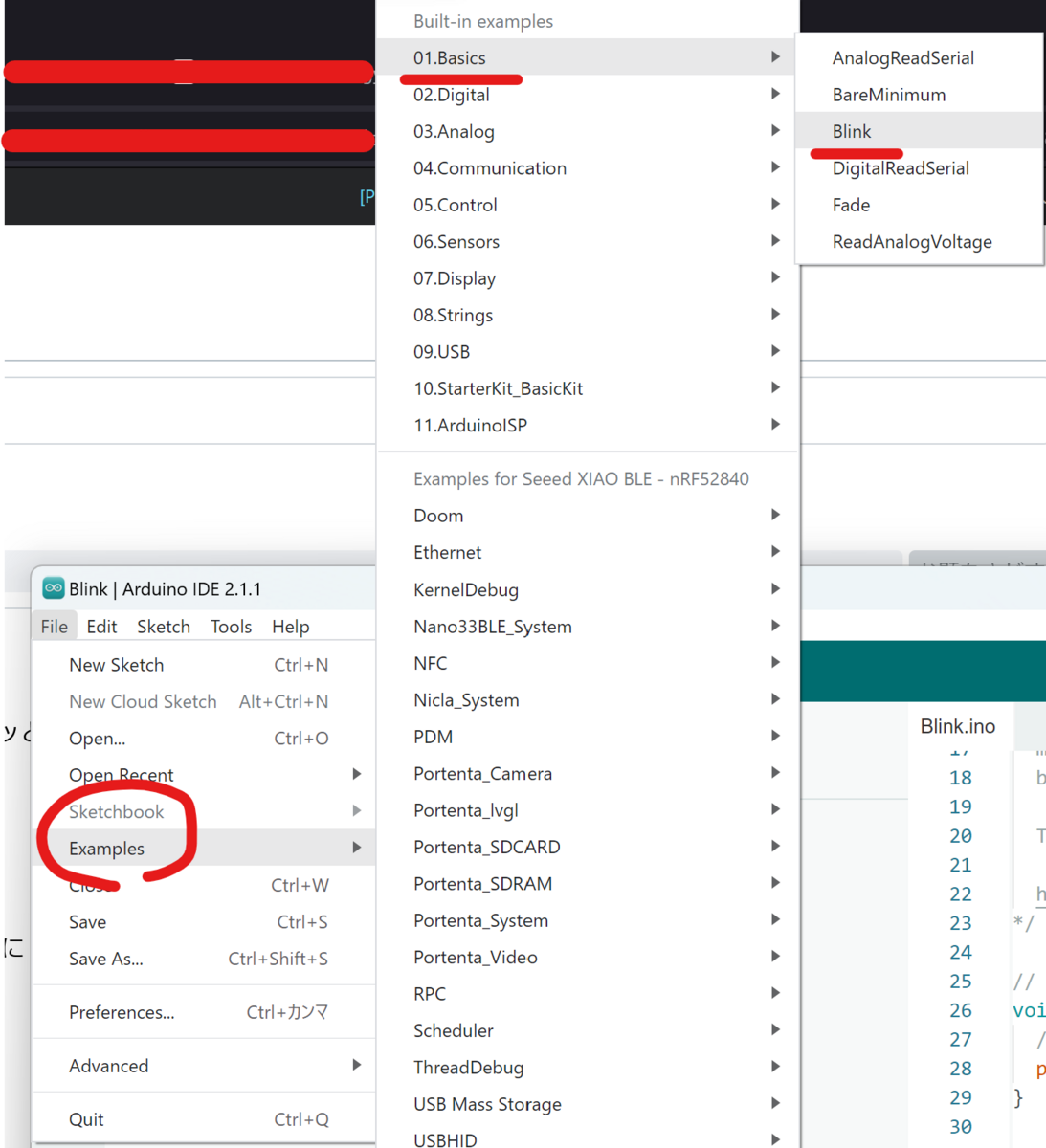This screenshot has height=1148, width=1046.
Task: Open the Examples submenu
Action: coord(204,848)
